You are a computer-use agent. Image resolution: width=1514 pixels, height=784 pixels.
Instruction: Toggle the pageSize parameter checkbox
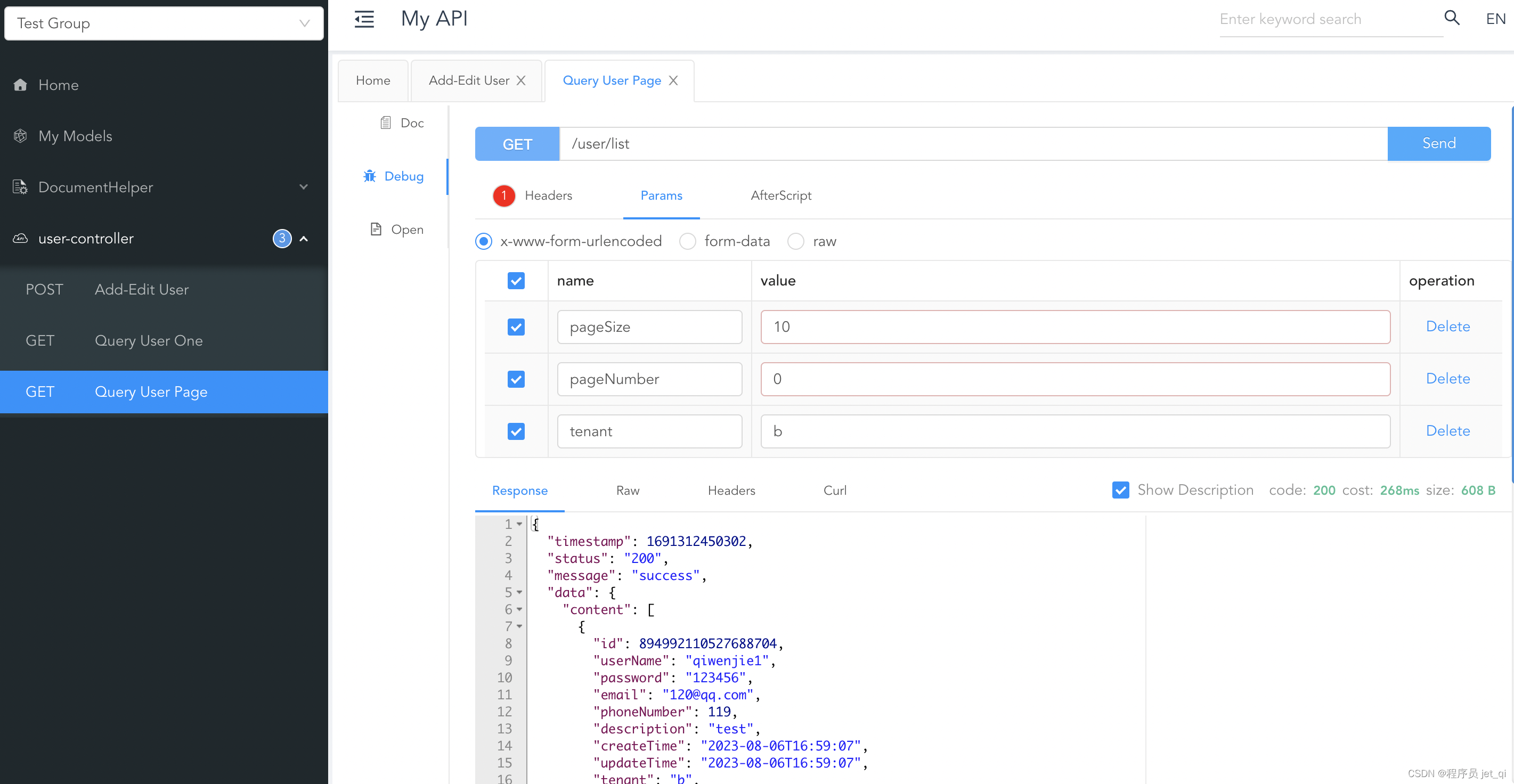517,326
